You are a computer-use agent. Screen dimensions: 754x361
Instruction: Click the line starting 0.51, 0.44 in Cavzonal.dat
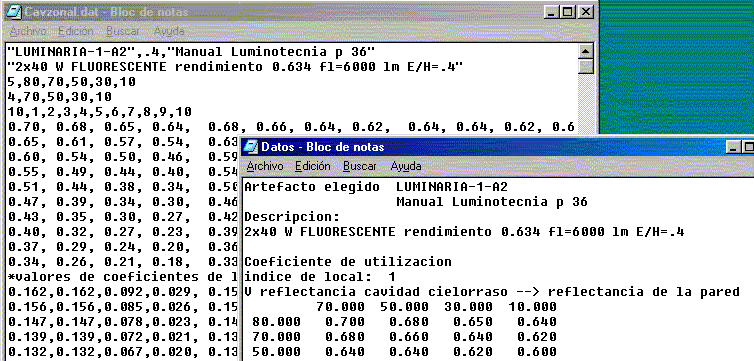pos(123,187)
